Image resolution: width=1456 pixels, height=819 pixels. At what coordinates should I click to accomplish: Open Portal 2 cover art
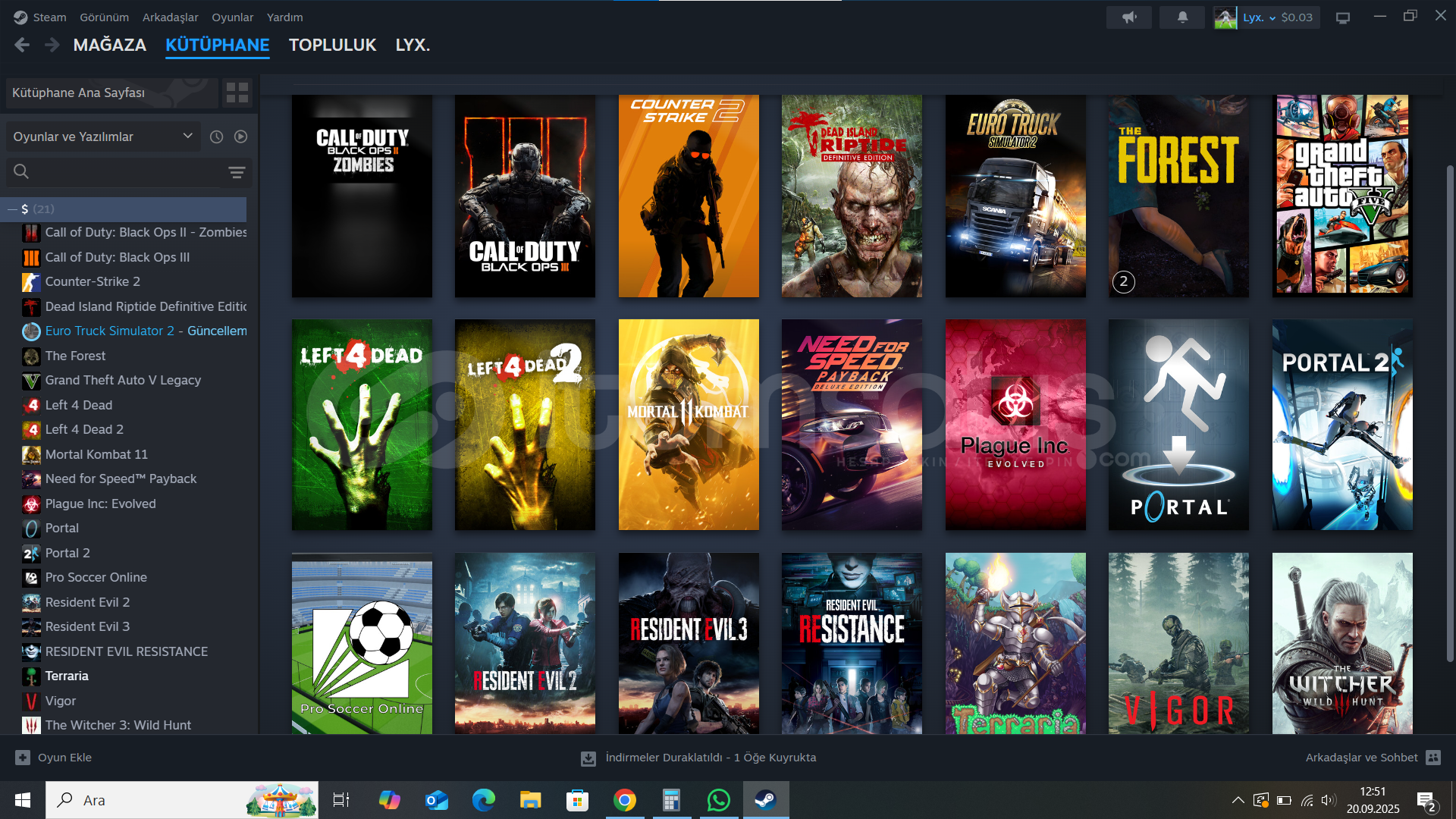tap(1342, 425)
